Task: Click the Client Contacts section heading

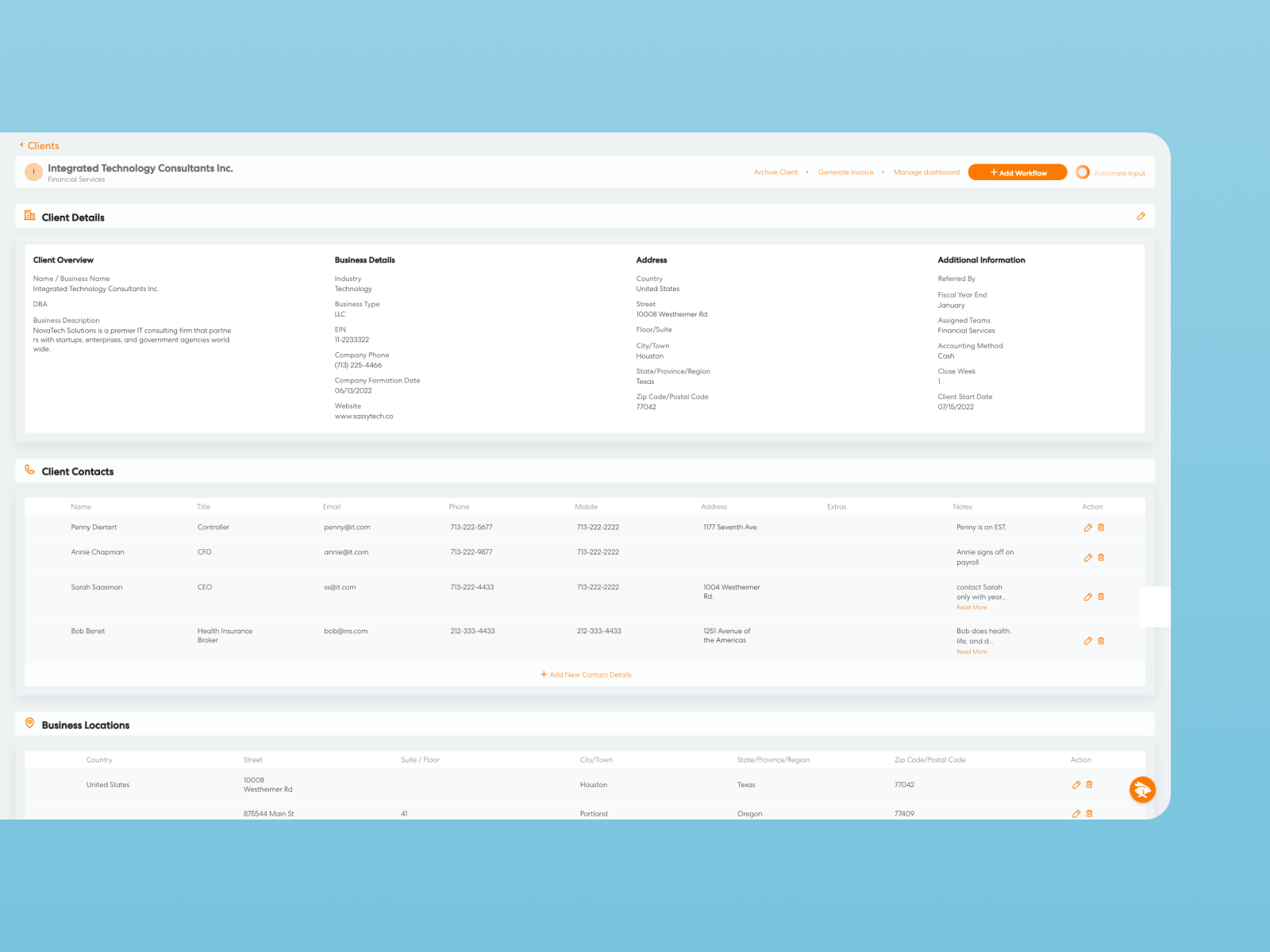Action: click(x=78, y=471)
